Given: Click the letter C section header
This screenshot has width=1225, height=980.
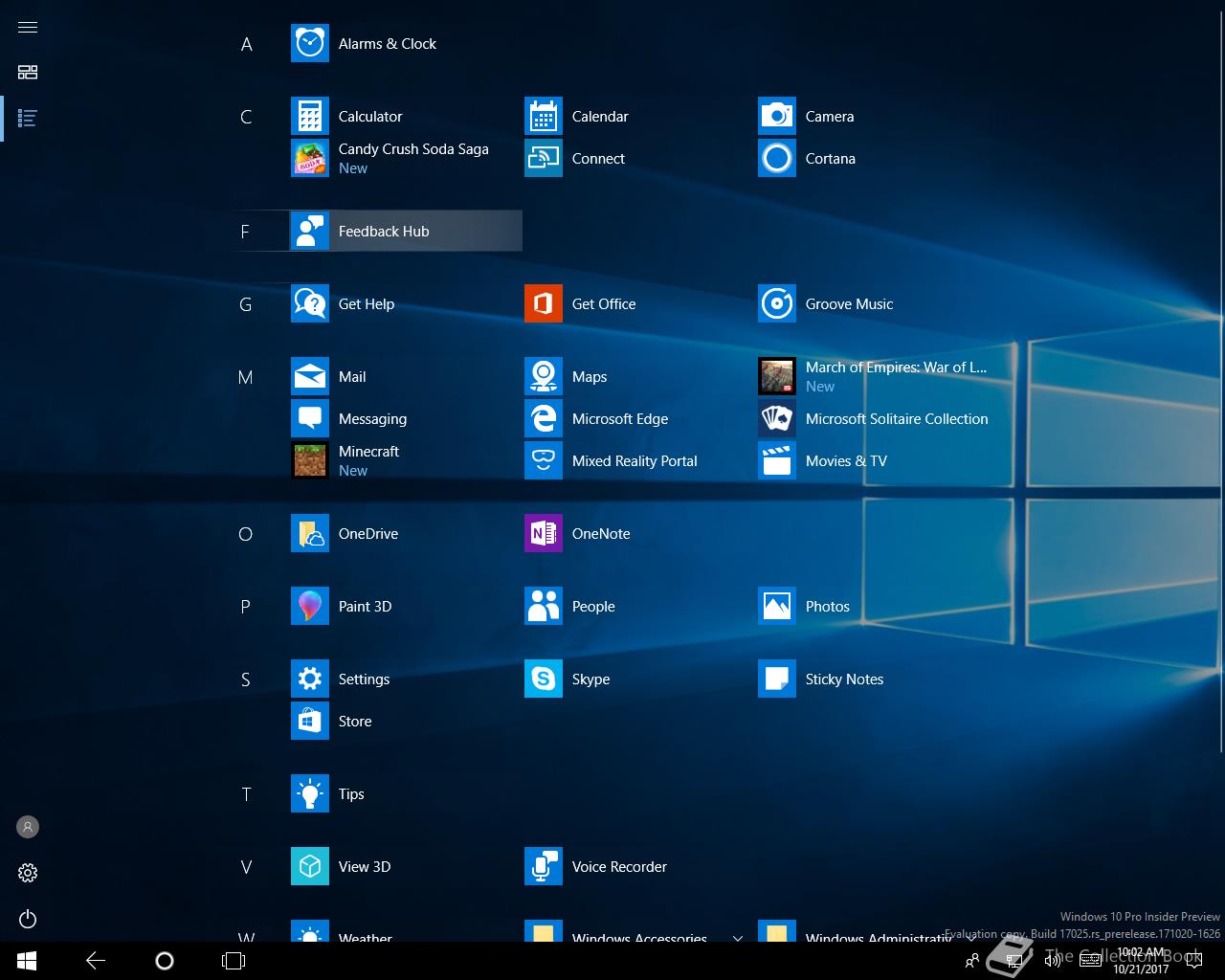Looking at the screenshot, I should tap(246, 117).
